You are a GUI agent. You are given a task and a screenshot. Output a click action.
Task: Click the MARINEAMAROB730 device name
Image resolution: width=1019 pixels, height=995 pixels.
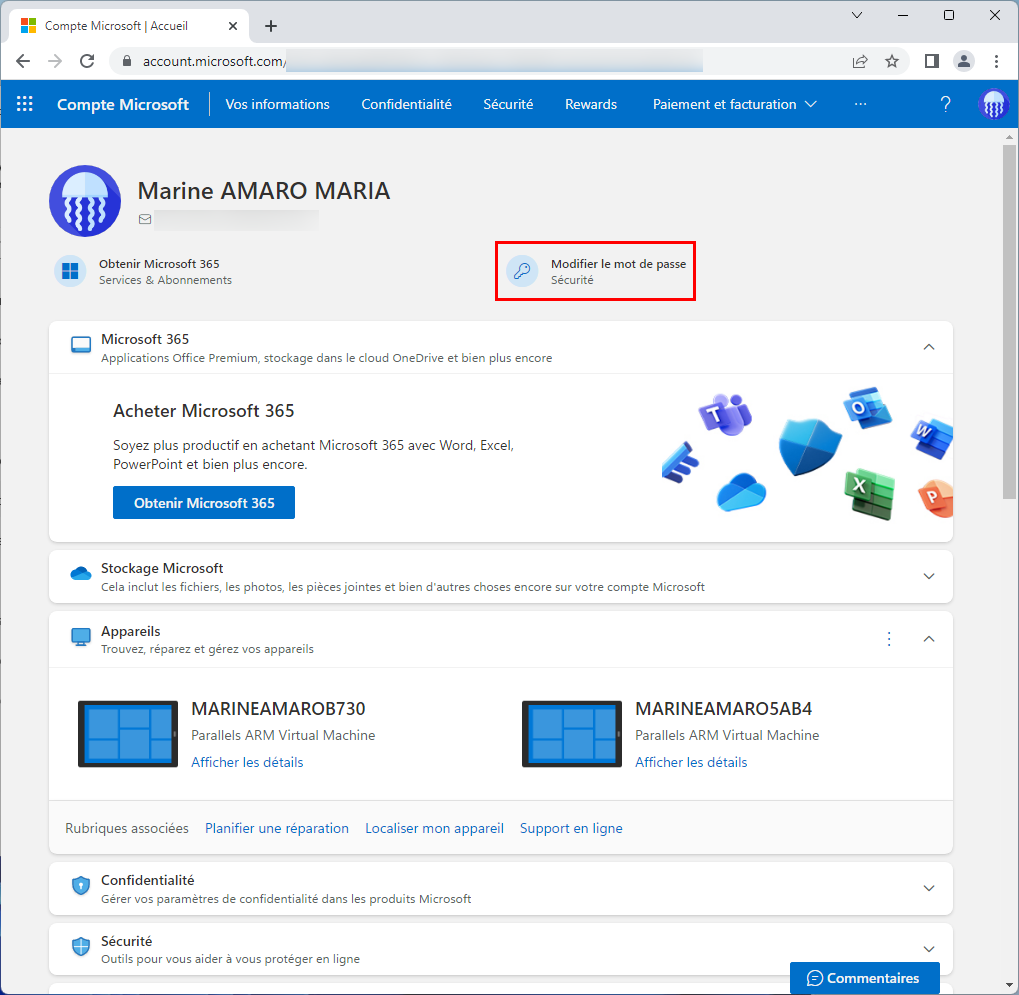point(278,708)
